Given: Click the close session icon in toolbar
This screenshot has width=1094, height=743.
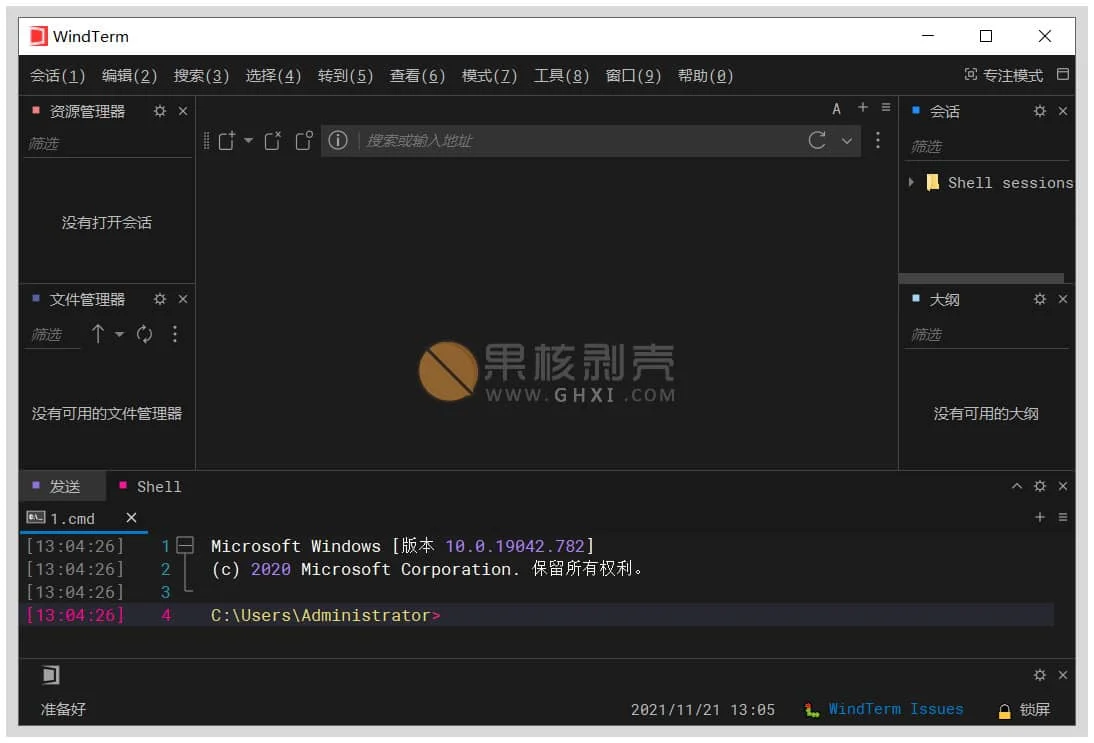Looking at the screenshot, I should coord(273,140).
